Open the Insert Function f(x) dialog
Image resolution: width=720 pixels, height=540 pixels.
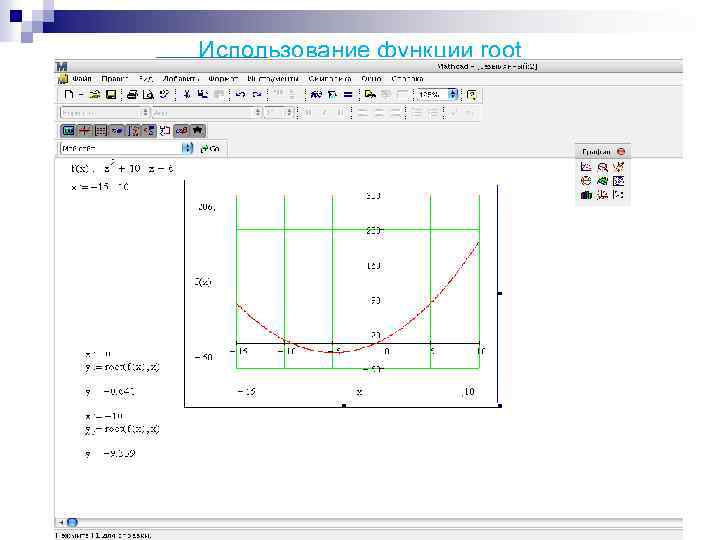click(316, 95)
